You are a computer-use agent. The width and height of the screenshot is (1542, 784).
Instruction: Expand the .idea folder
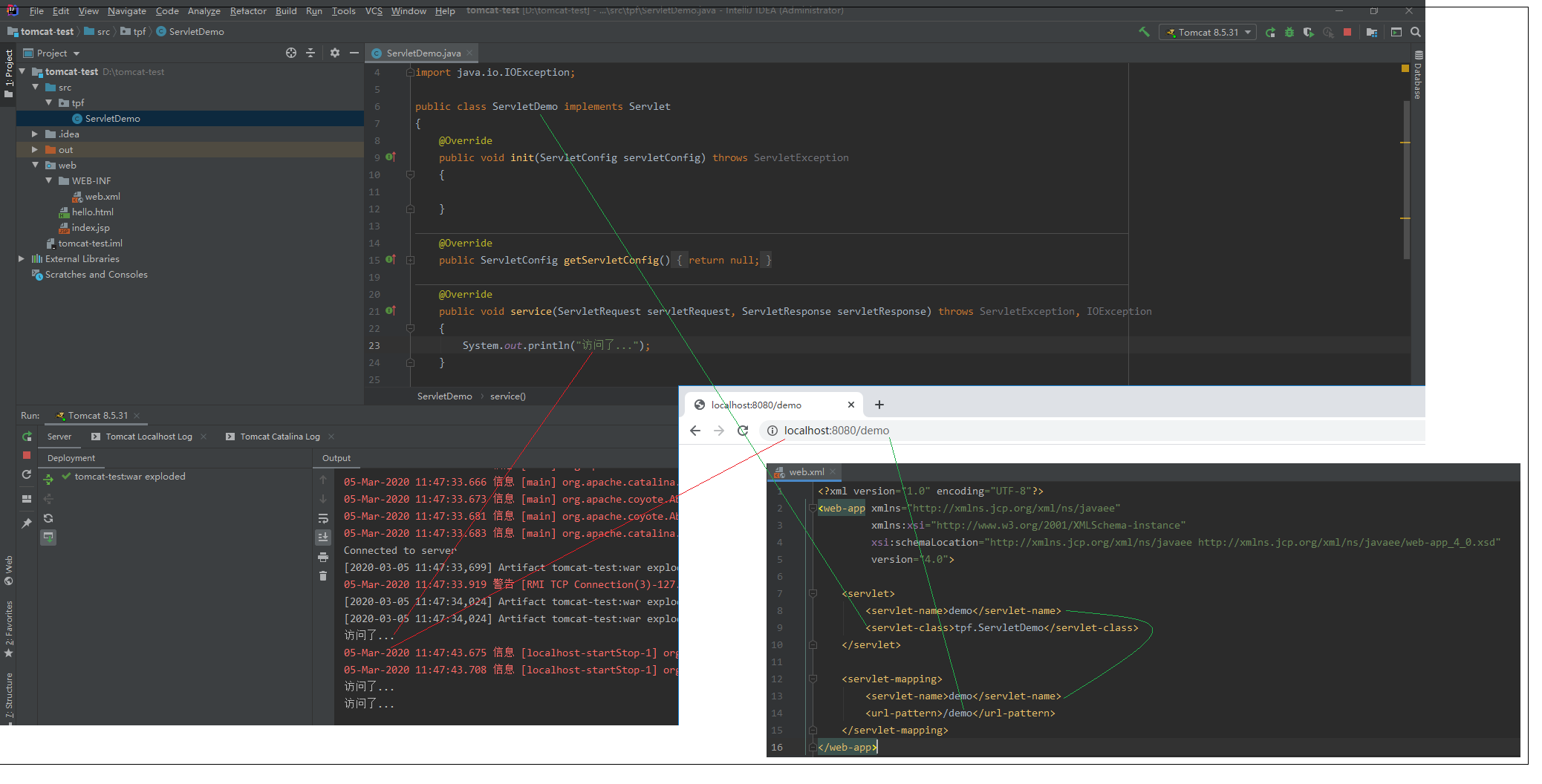tap(35, 134)
